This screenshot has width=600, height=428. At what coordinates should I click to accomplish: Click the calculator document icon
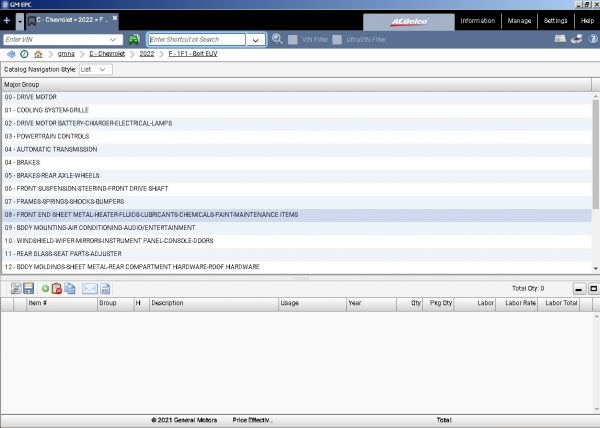click(106, 289)
